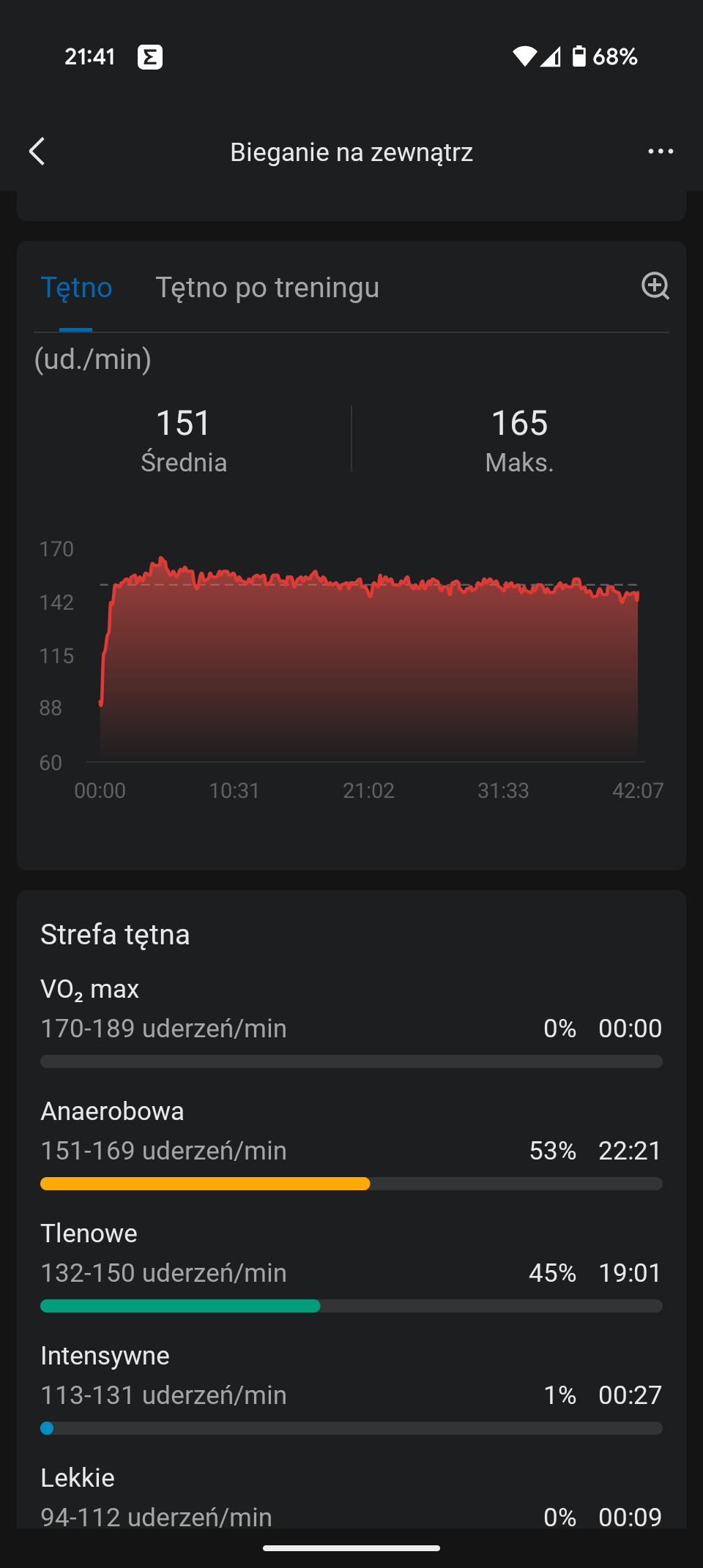This screenshot has width=703, height=1568.
Task: Tap the back arrow icon
Action: coord(37,152)
